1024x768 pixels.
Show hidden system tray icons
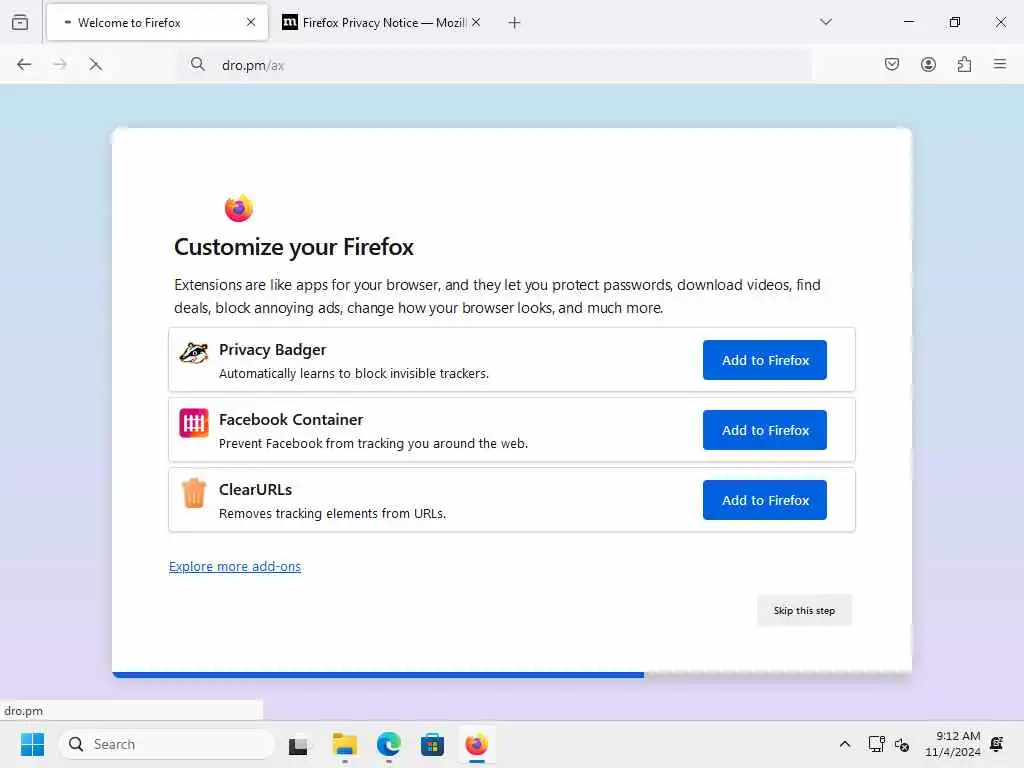[844, 744]
